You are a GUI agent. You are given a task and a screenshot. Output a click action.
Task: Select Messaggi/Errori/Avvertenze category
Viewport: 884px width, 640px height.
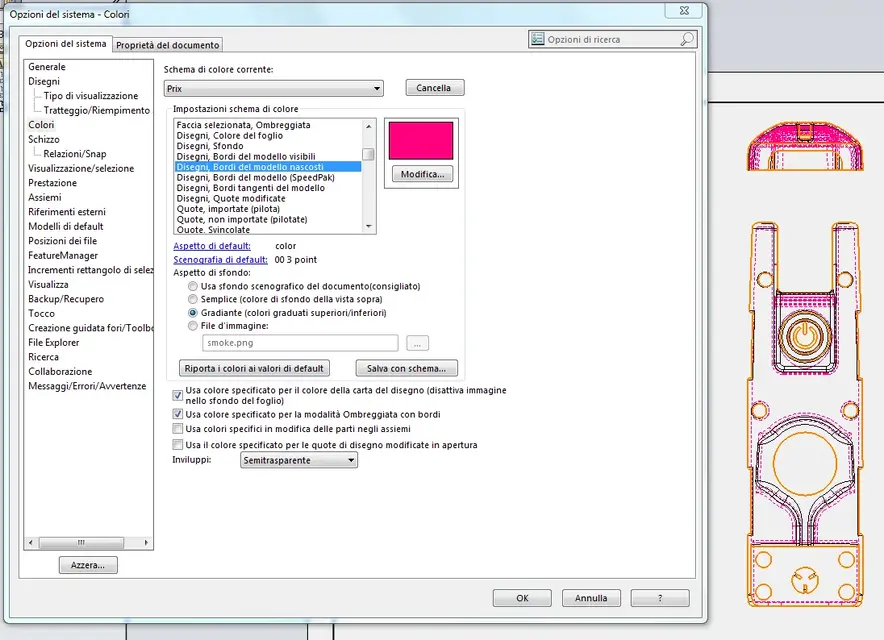87,386
